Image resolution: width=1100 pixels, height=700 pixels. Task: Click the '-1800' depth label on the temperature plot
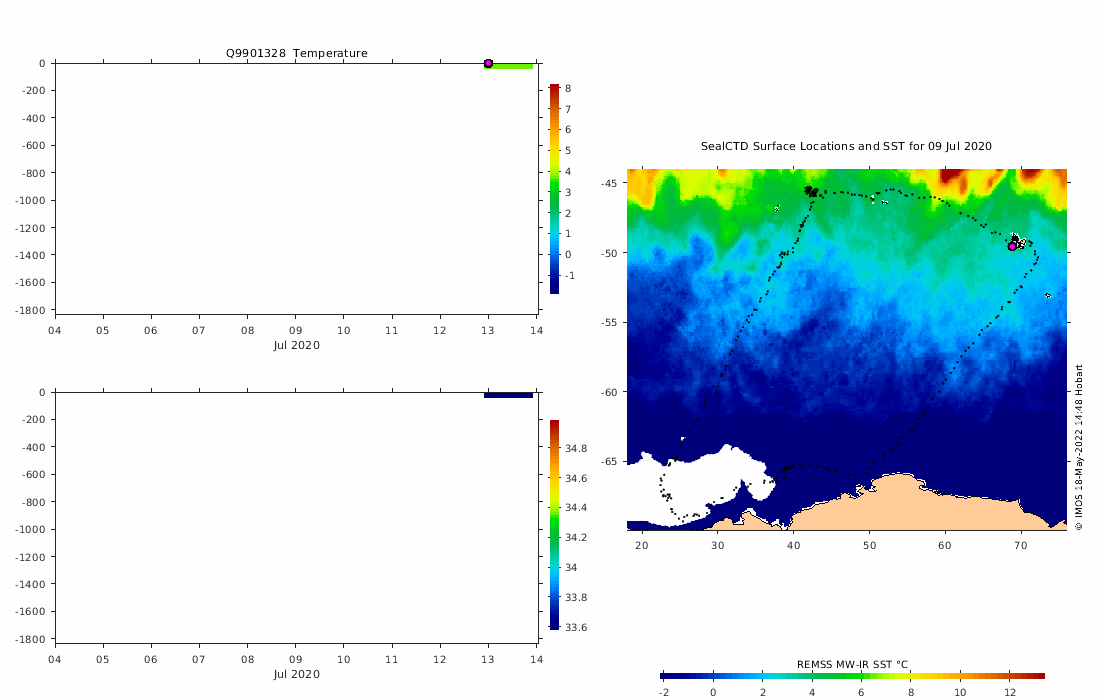[x=31, y=310]
